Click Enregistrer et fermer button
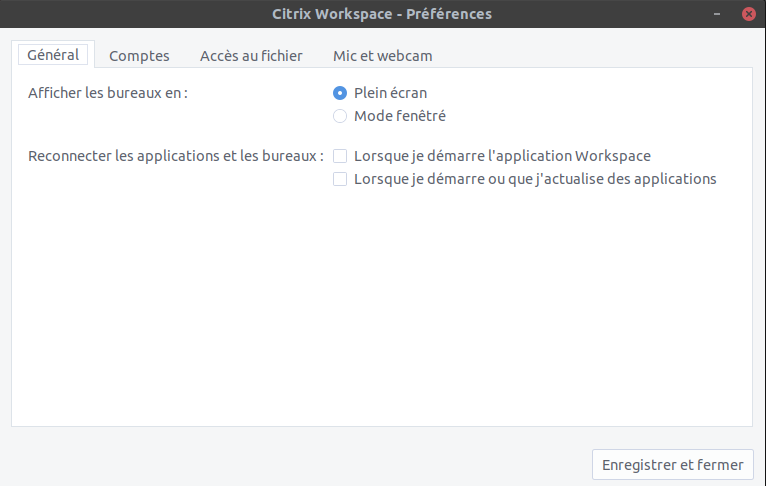This screenshot has height=486, width=766. tap(672, 465)
